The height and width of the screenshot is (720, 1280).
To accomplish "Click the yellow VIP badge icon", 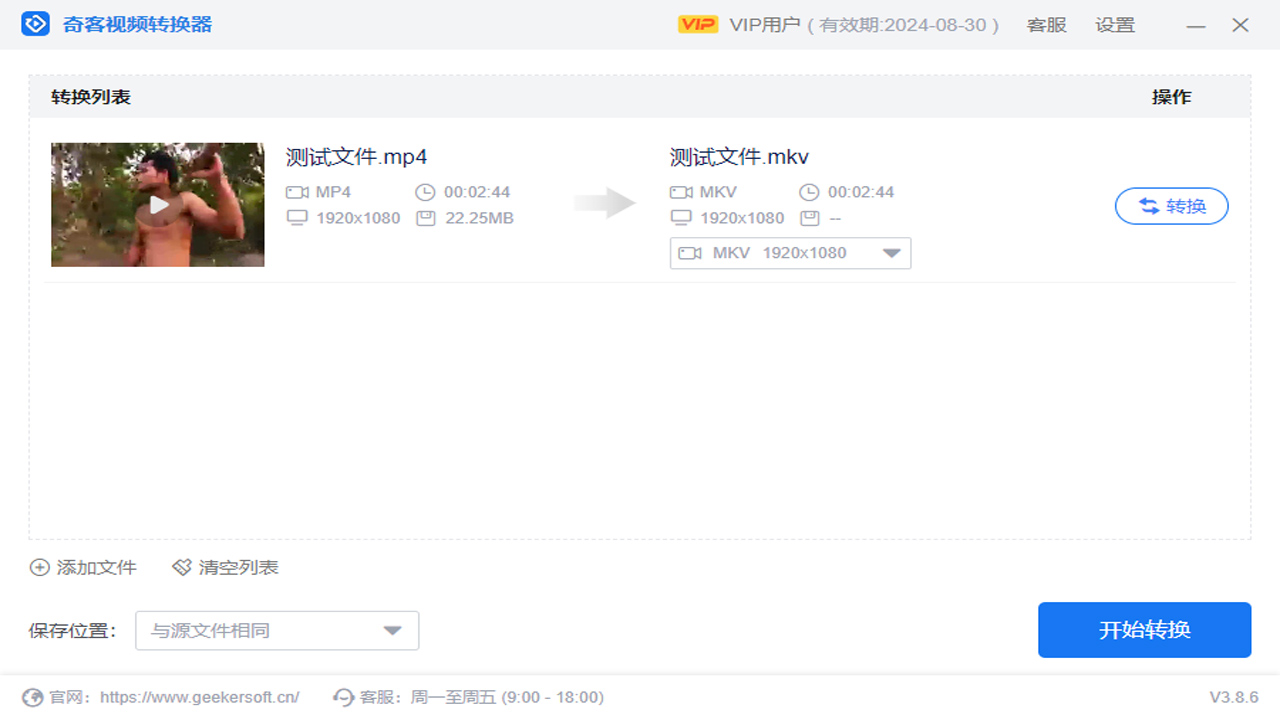I will [699, 25].
